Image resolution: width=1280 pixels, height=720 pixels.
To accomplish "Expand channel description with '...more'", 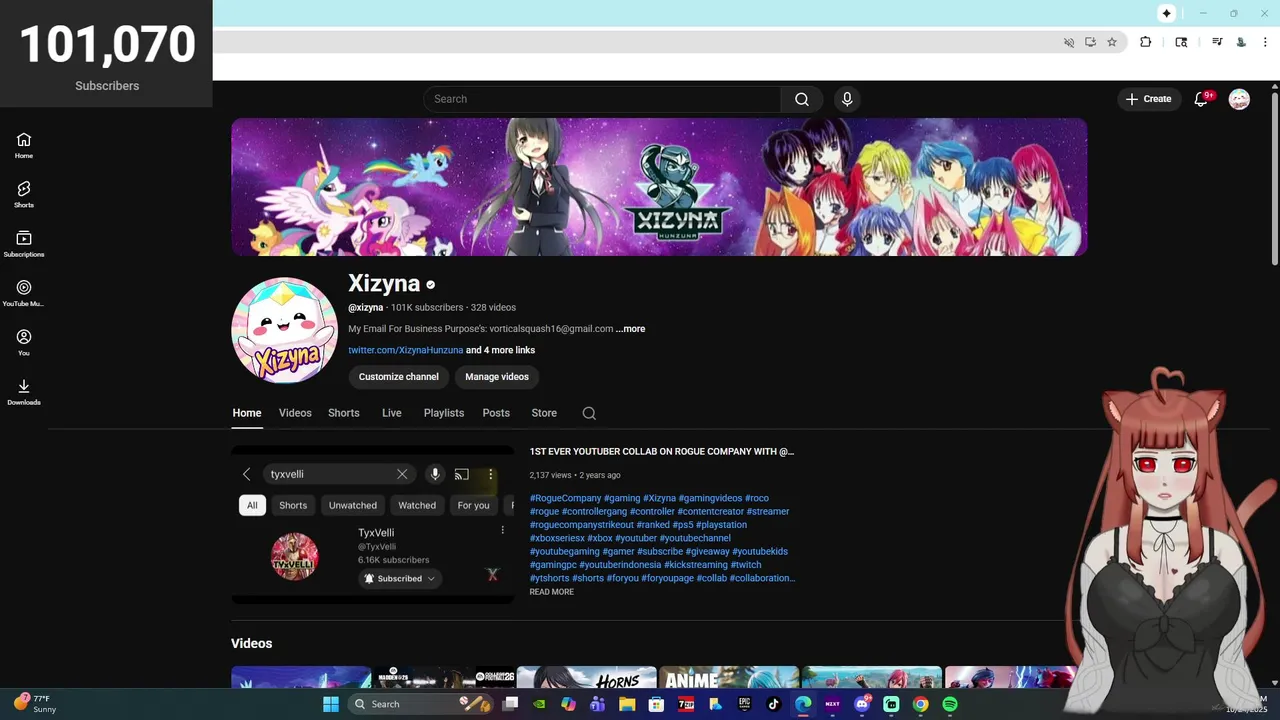I will (631, 329).
